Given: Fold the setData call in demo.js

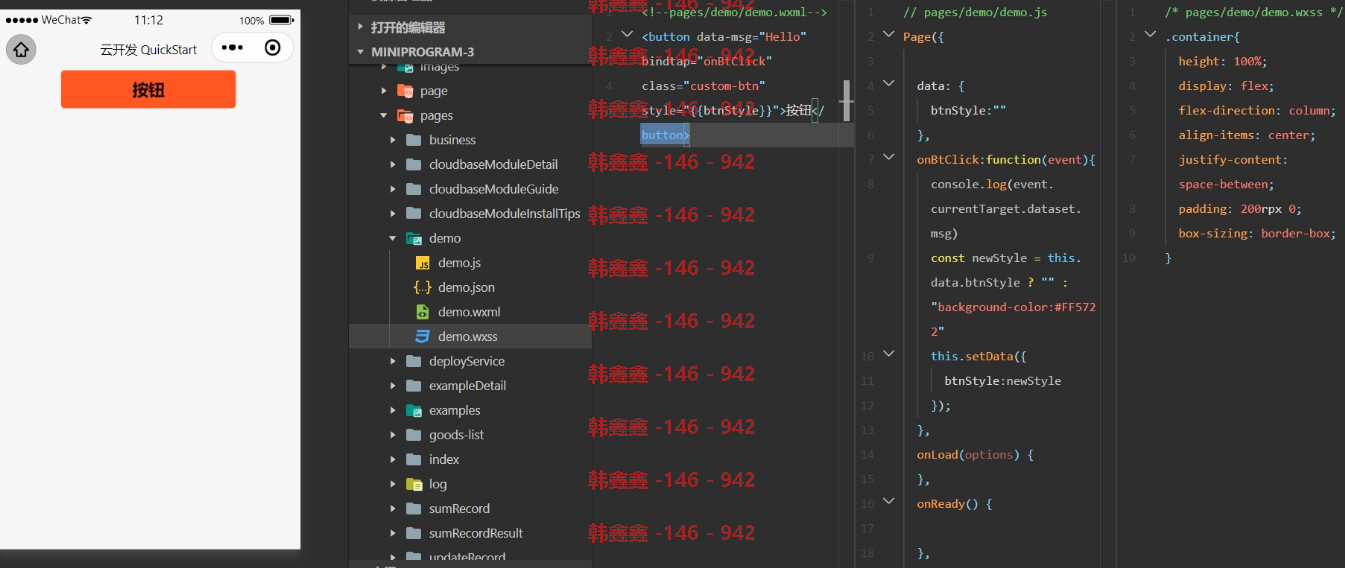Looking at the screenshot, I should (x=889, y=355).
